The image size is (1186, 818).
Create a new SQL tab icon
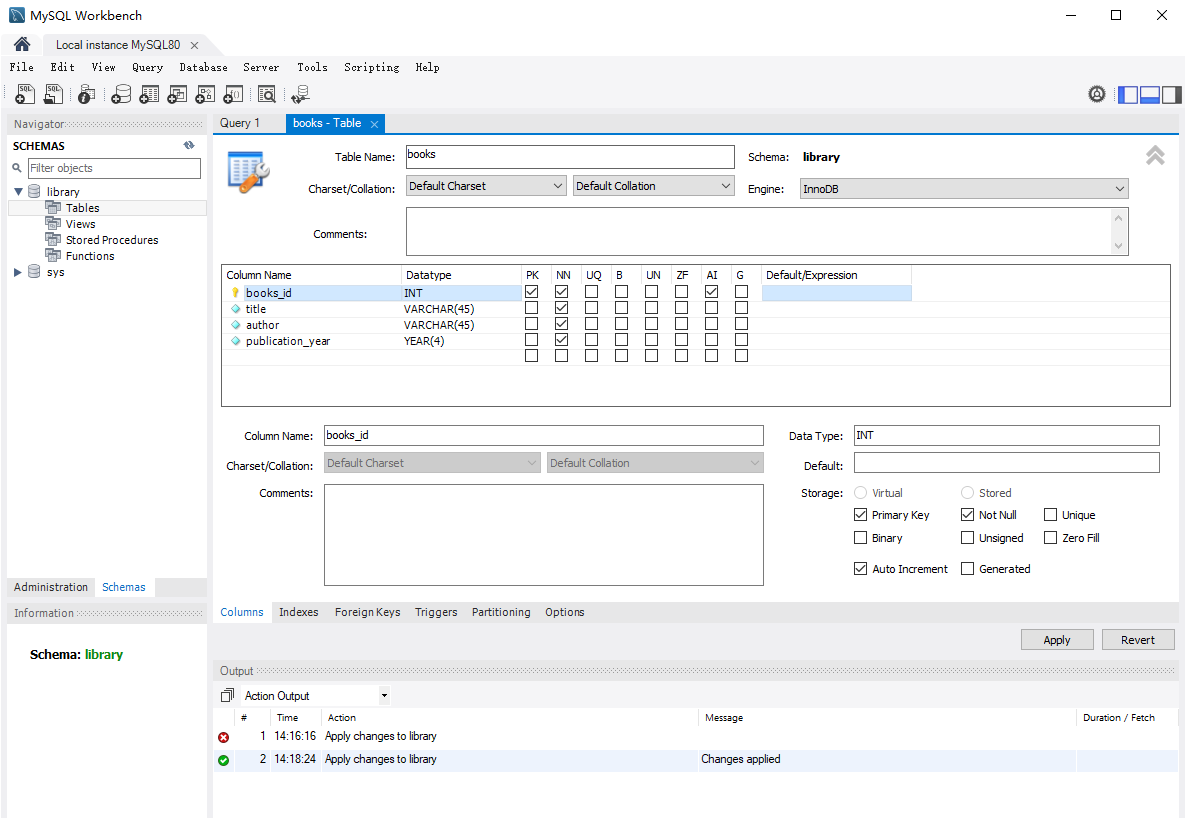(x=25, y=94)
